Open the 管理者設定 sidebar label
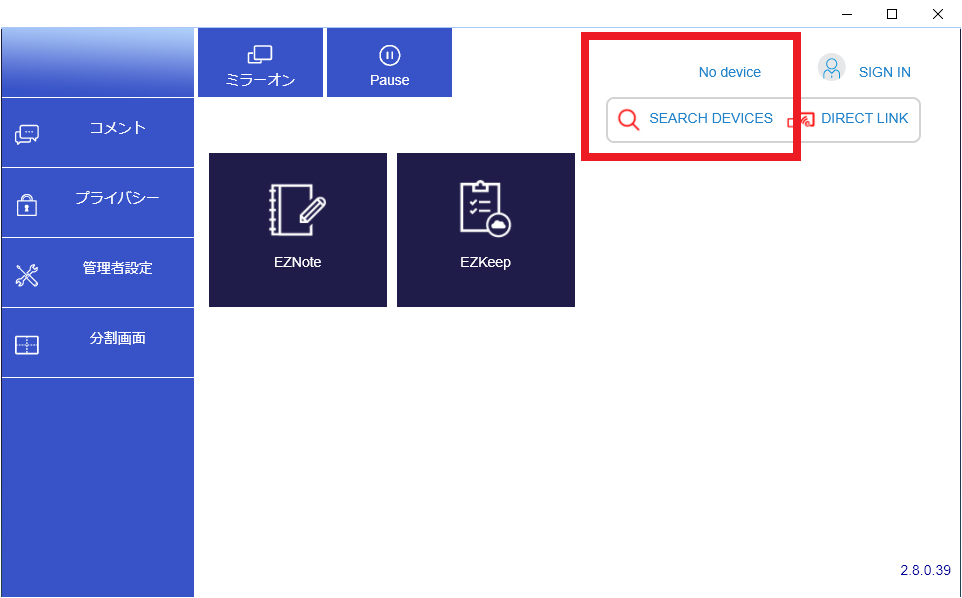This screenshot has width=962, height=598. 117,268
